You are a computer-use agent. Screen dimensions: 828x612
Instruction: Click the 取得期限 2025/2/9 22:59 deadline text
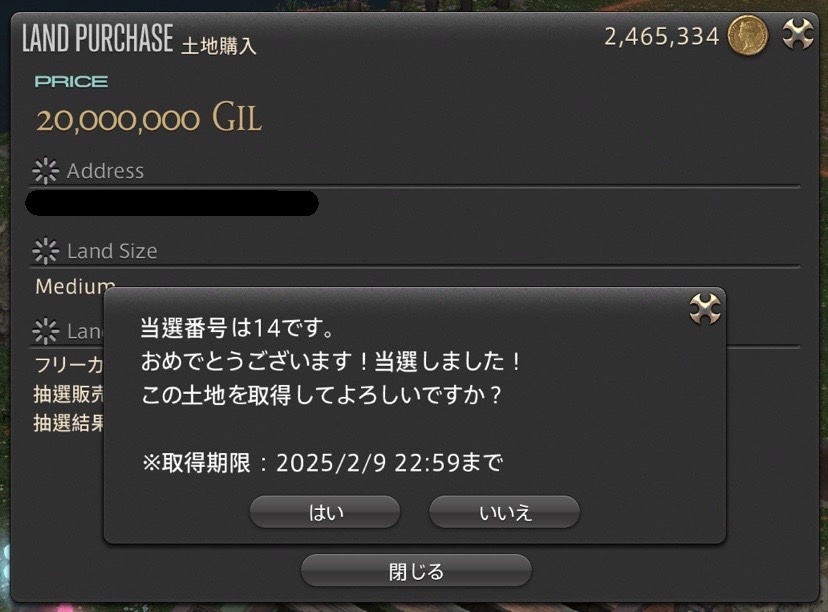pyautogui.click(x=322, y=463)
